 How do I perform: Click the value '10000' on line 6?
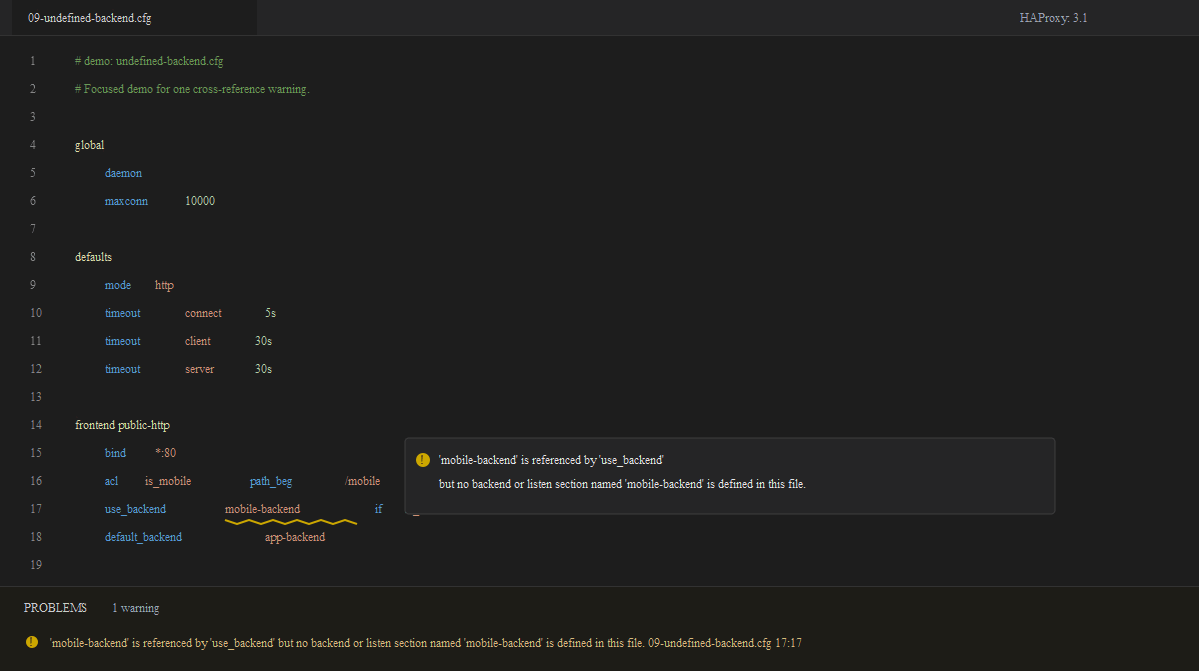[200, 201]
